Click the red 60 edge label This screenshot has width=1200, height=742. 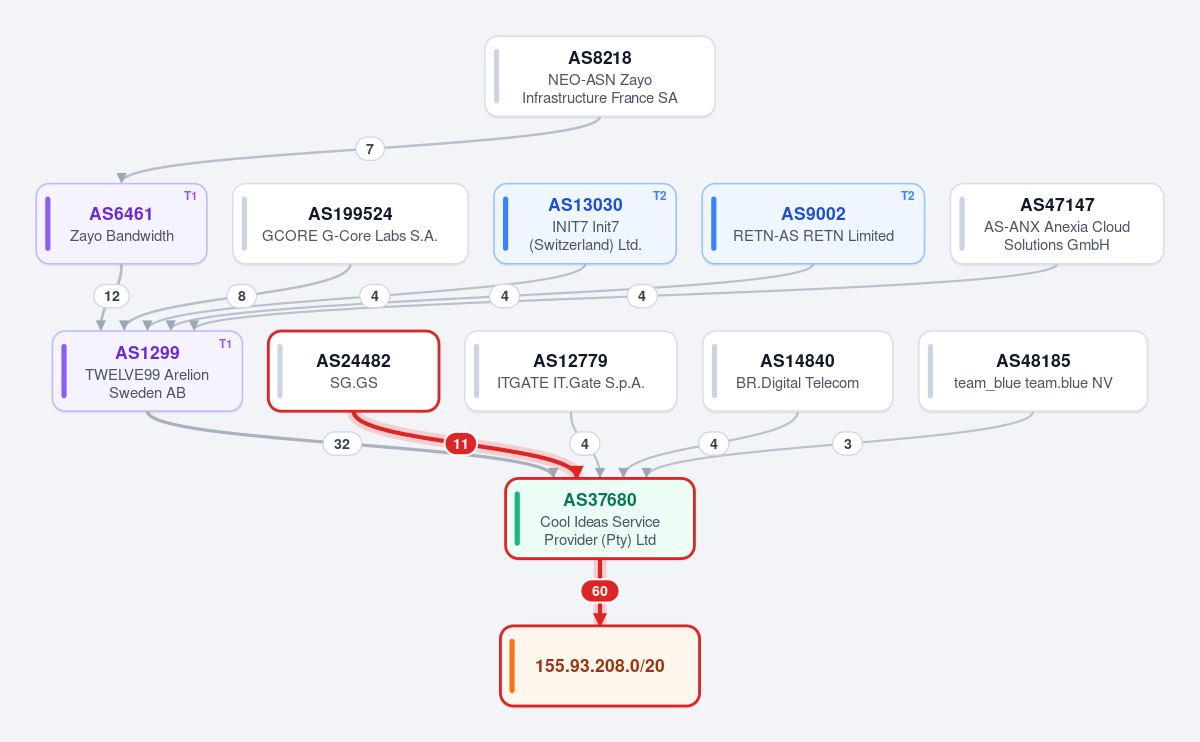[600, 591]
